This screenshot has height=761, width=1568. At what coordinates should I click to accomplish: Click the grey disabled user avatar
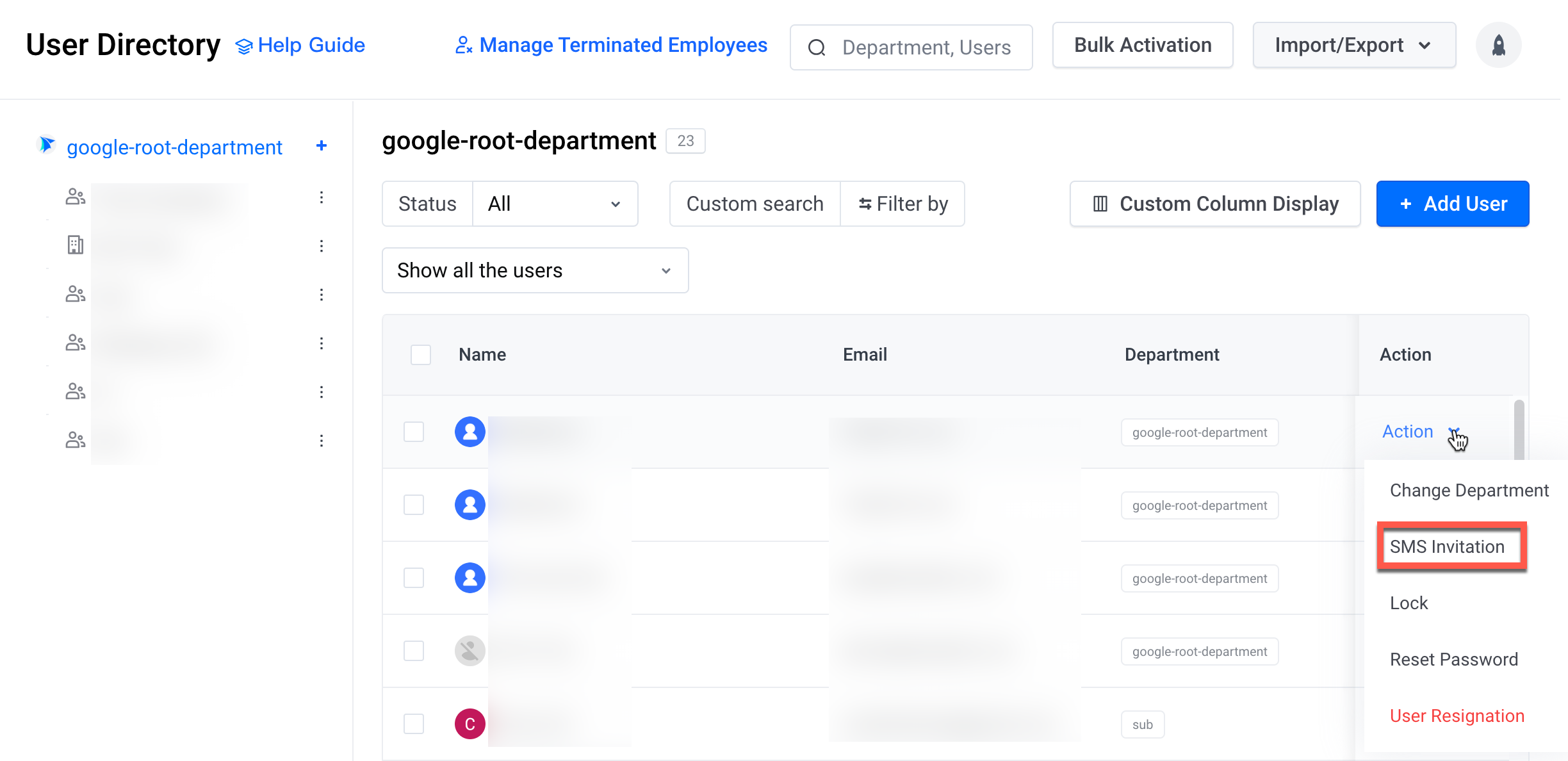click(x=470, y=651)
